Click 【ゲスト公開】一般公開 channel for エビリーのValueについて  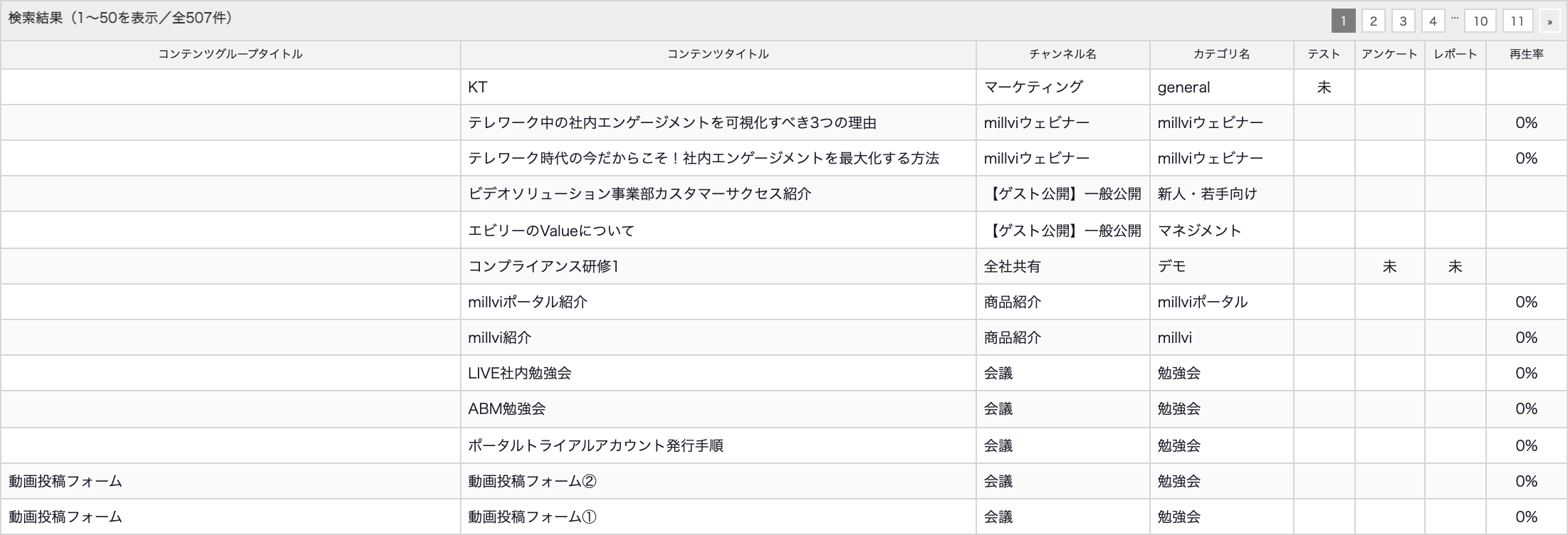[1062, 231]
